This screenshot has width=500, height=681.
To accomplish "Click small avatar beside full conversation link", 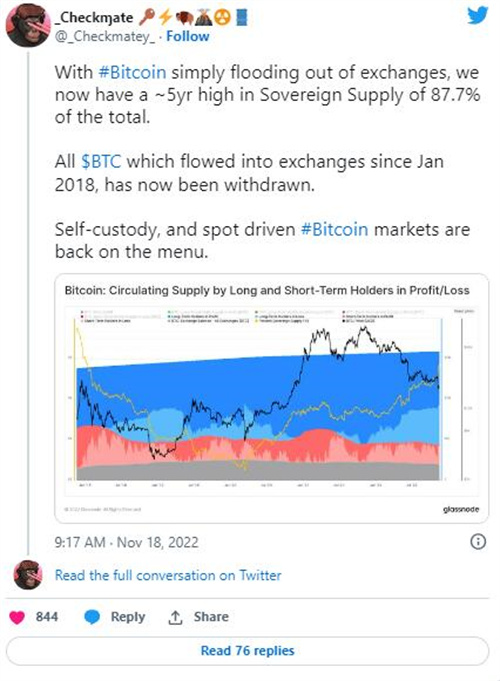I will point(28,575).
